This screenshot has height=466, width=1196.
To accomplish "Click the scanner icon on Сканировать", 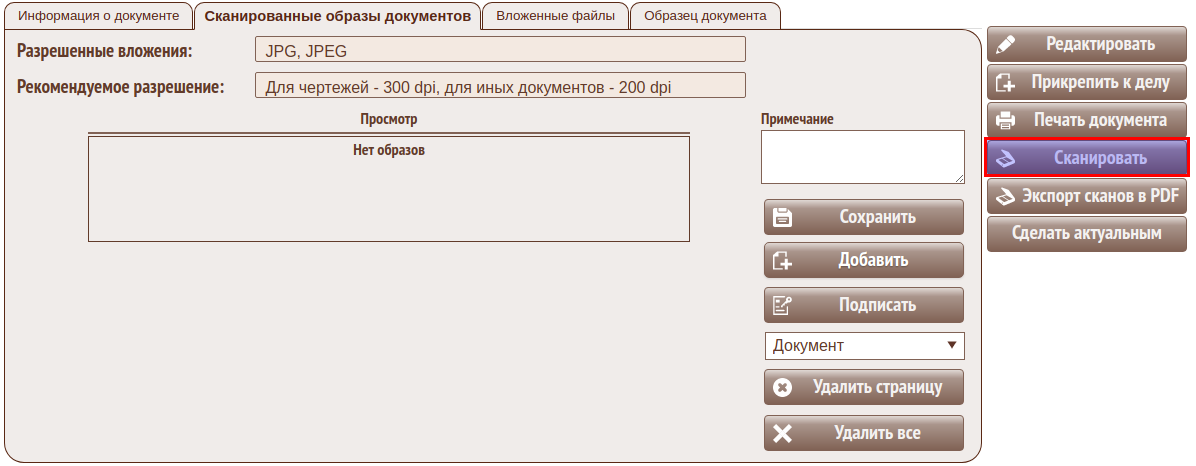I will pyautogui.click(x=1006, y=158).
